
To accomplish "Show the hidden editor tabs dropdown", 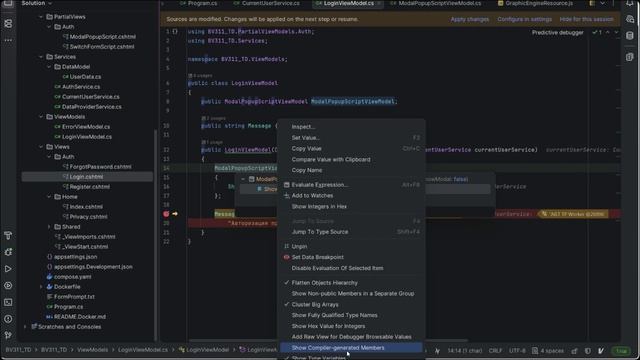I will point(602,3).
